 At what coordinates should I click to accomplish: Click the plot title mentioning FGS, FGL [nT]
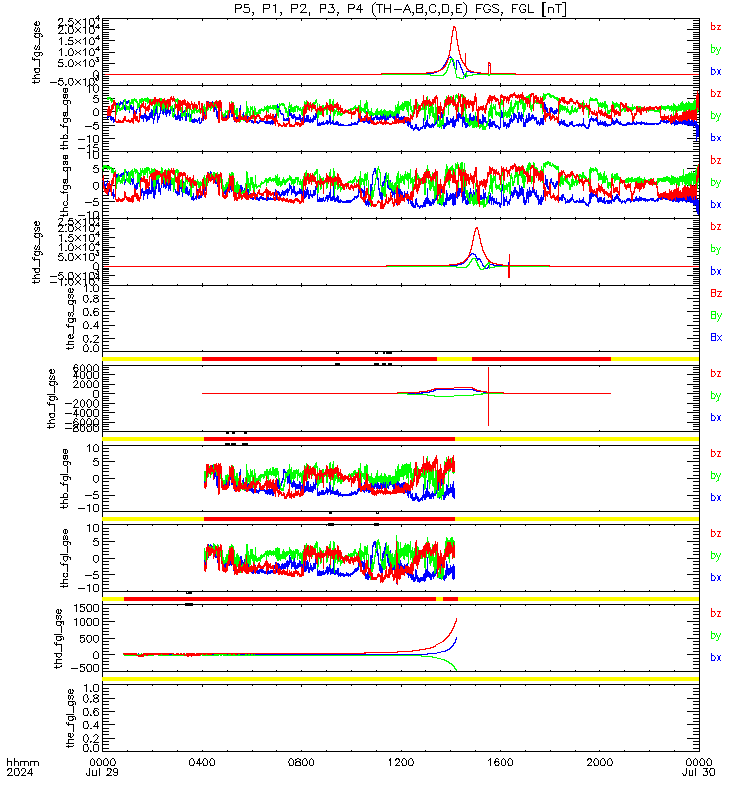click(400, 9)
